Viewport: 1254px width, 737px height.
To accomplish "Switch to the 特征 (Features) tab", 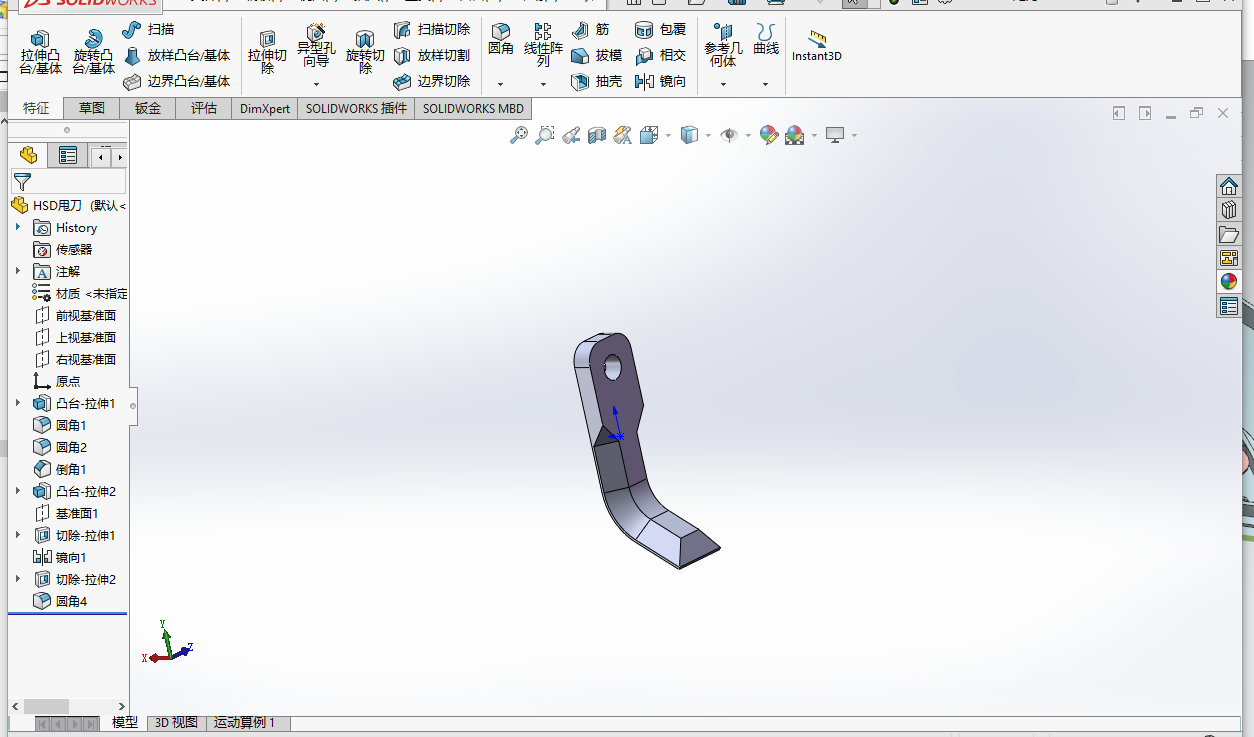I will point(36,108).
